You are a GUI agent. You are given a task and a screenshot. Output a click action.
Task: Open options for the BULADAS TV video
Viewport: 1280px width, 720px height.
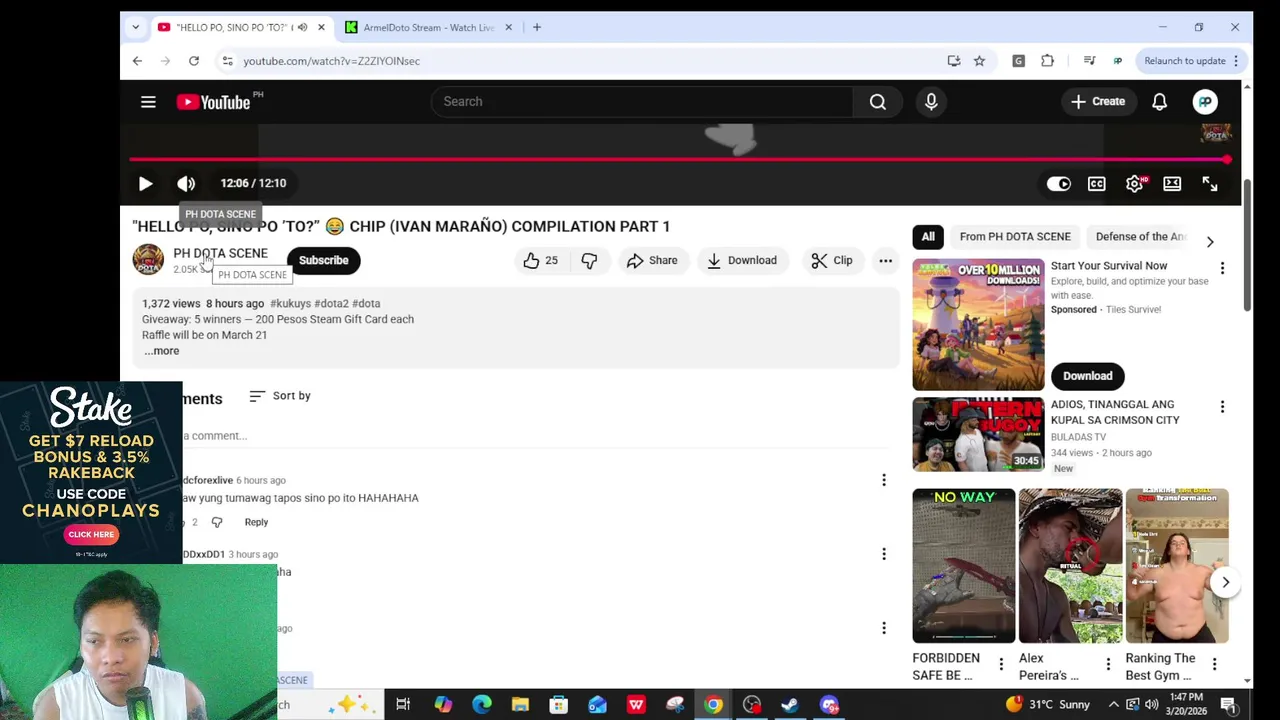pyautogui.click(x=1222, y=407)
